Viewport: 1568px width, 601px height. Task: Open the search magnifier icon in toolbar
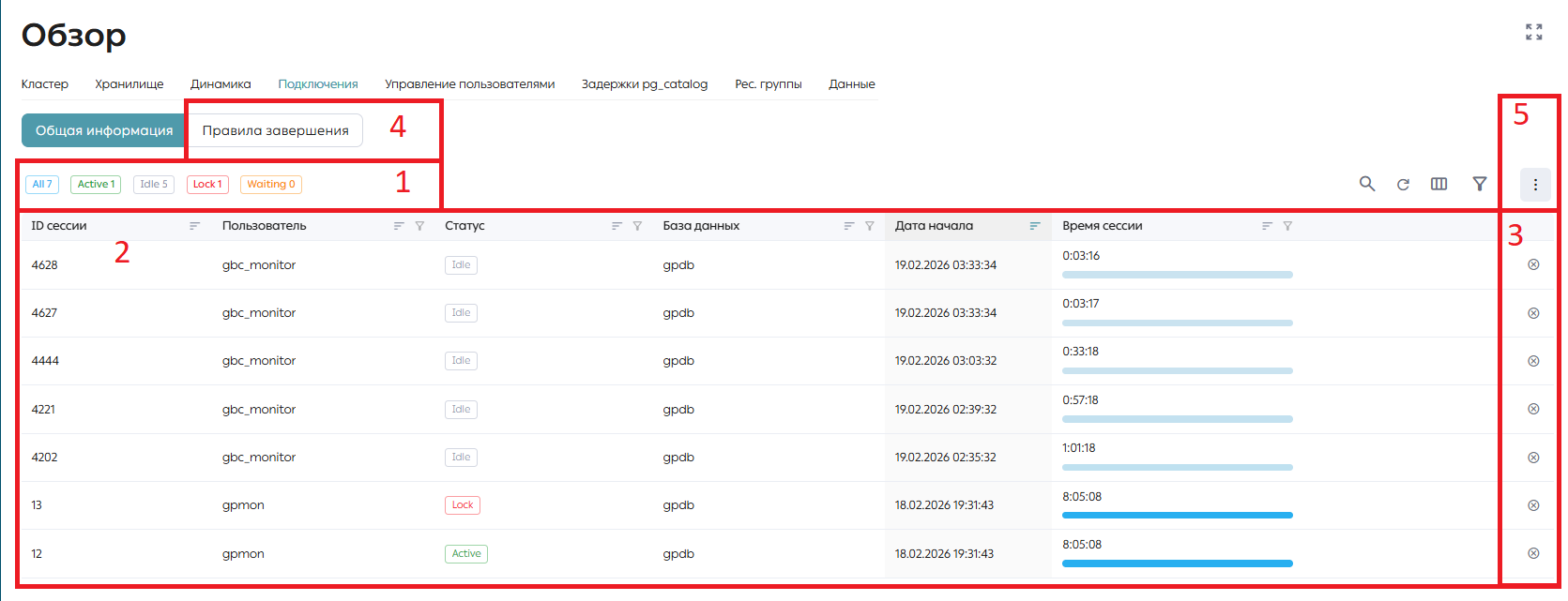(x=1367, y=184)
